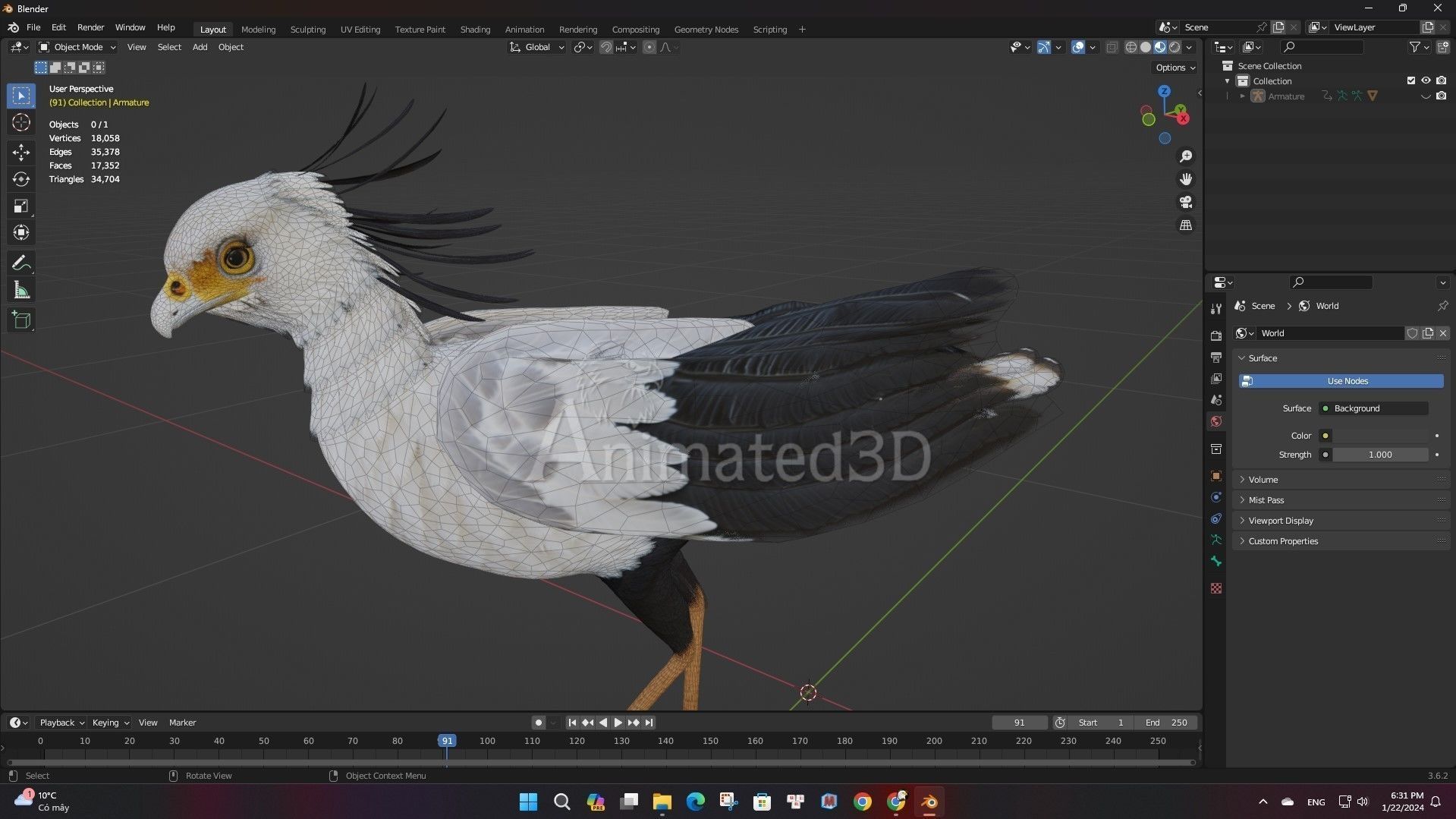This screenshot has height=819, width=1456.
Task: Jump to the next keyframe
Action: point(634,723)
